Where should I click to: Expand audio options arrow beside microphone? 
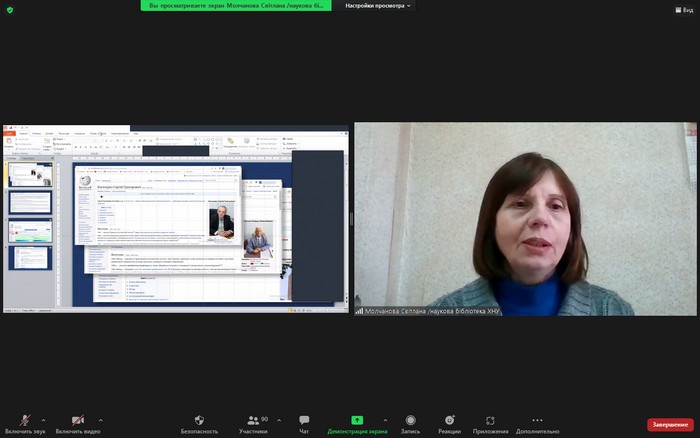click(45, 419)
